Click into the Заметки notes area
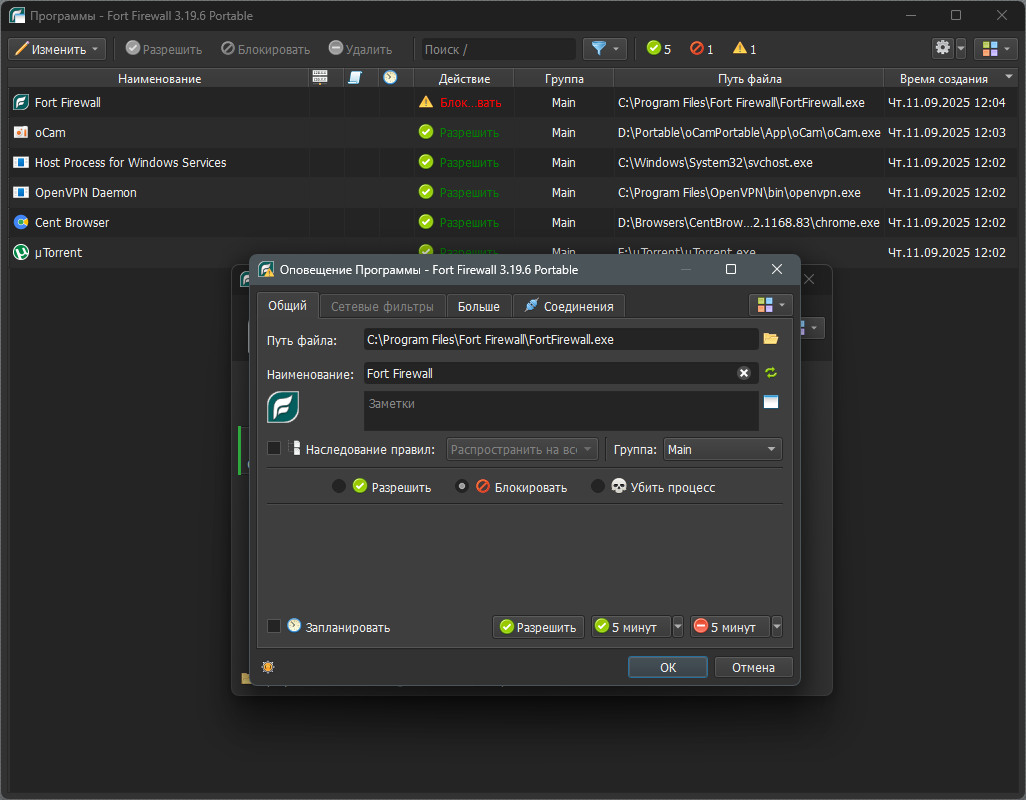1026x800 pixels. 561,411
